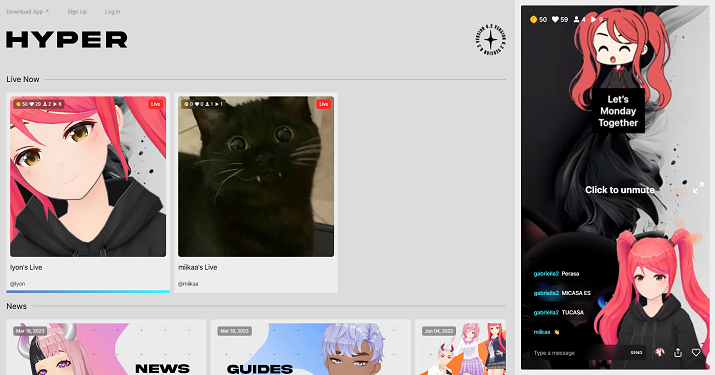Unmute the stream via Click to unmute
The image size is (715, 375).
pyautogui.click(x=620, y=190)
